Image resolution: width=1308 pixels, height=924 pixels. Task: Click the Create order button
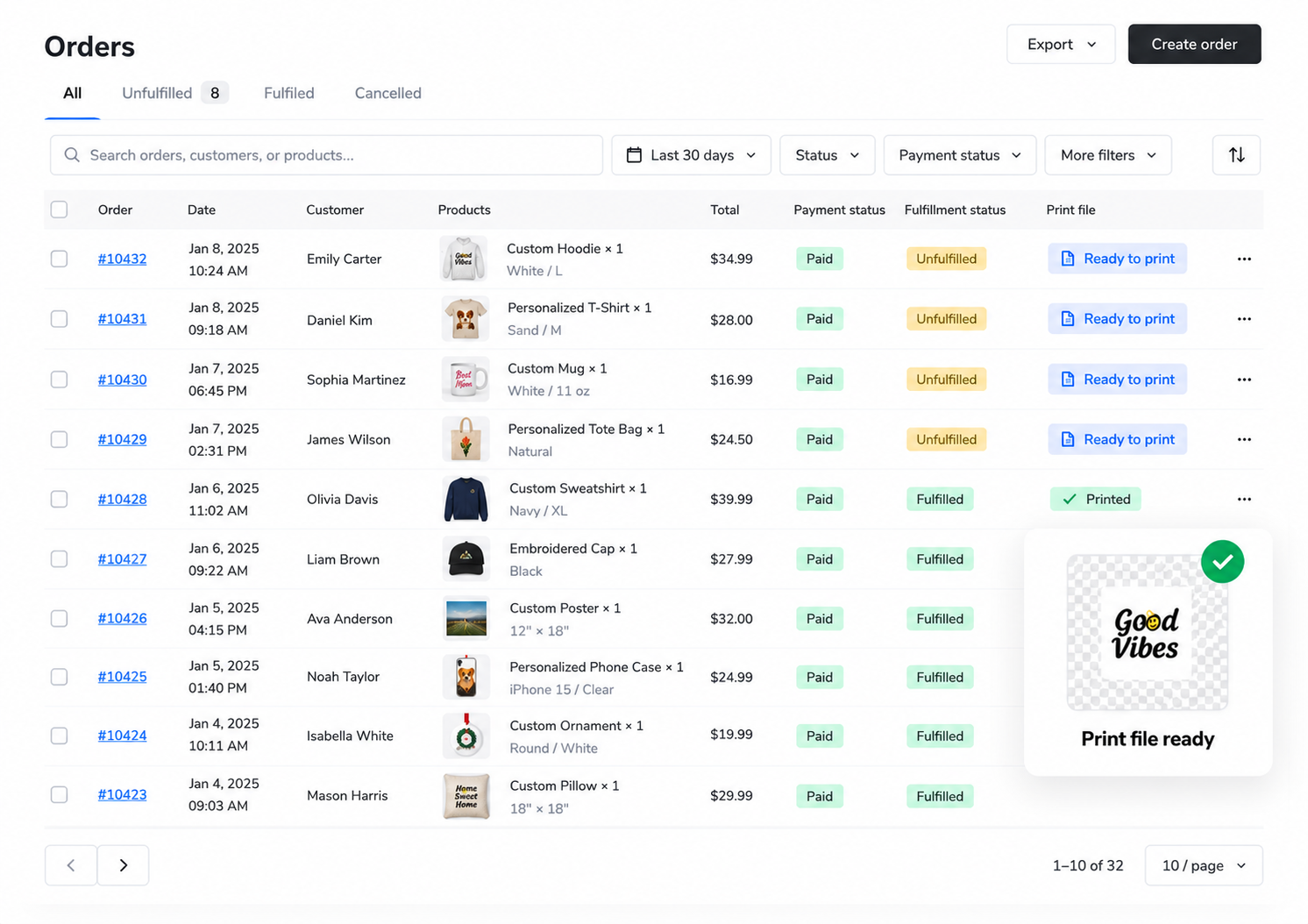pyautogui.click(x=1194, y=44)
